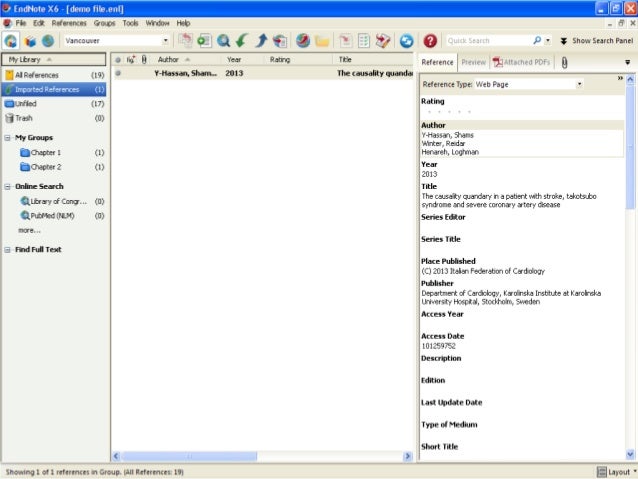Open the Help menu
638x479 pixels.
pos(183,23)
